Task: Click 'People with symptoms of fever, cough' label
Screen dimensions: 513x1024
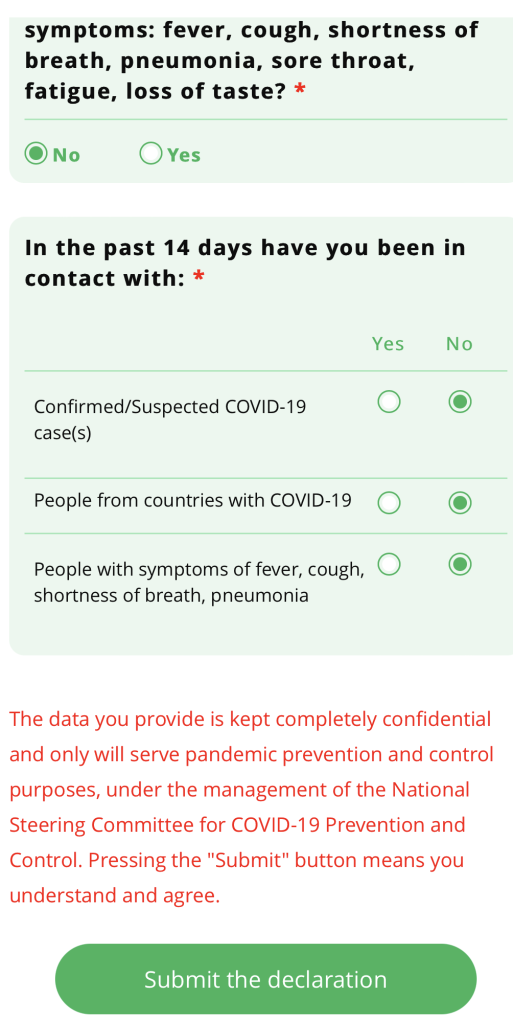Action: [199, 583]
